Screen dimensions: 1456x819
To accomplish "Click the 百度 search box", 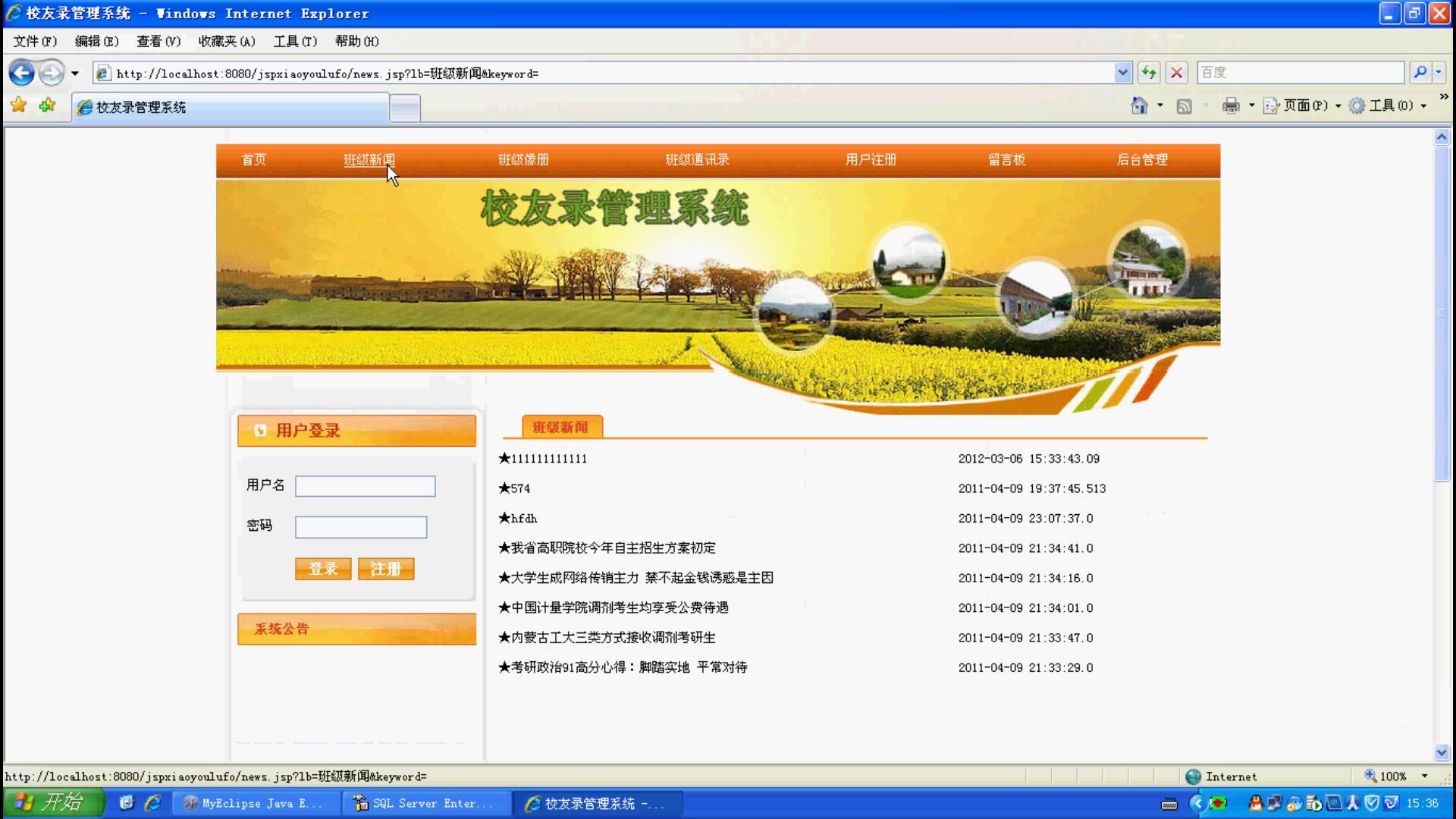I will 1300,73.
